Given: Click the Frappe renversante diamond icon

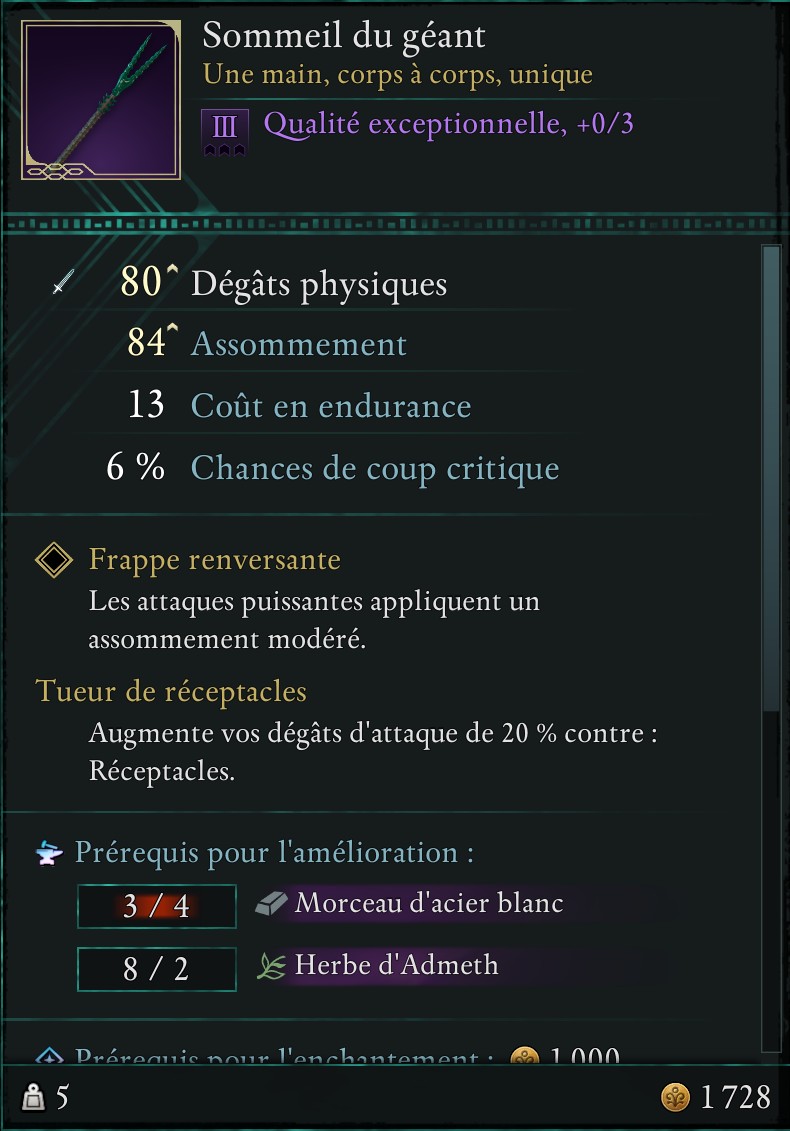Looking at the screenshot, I should [53, 560].
